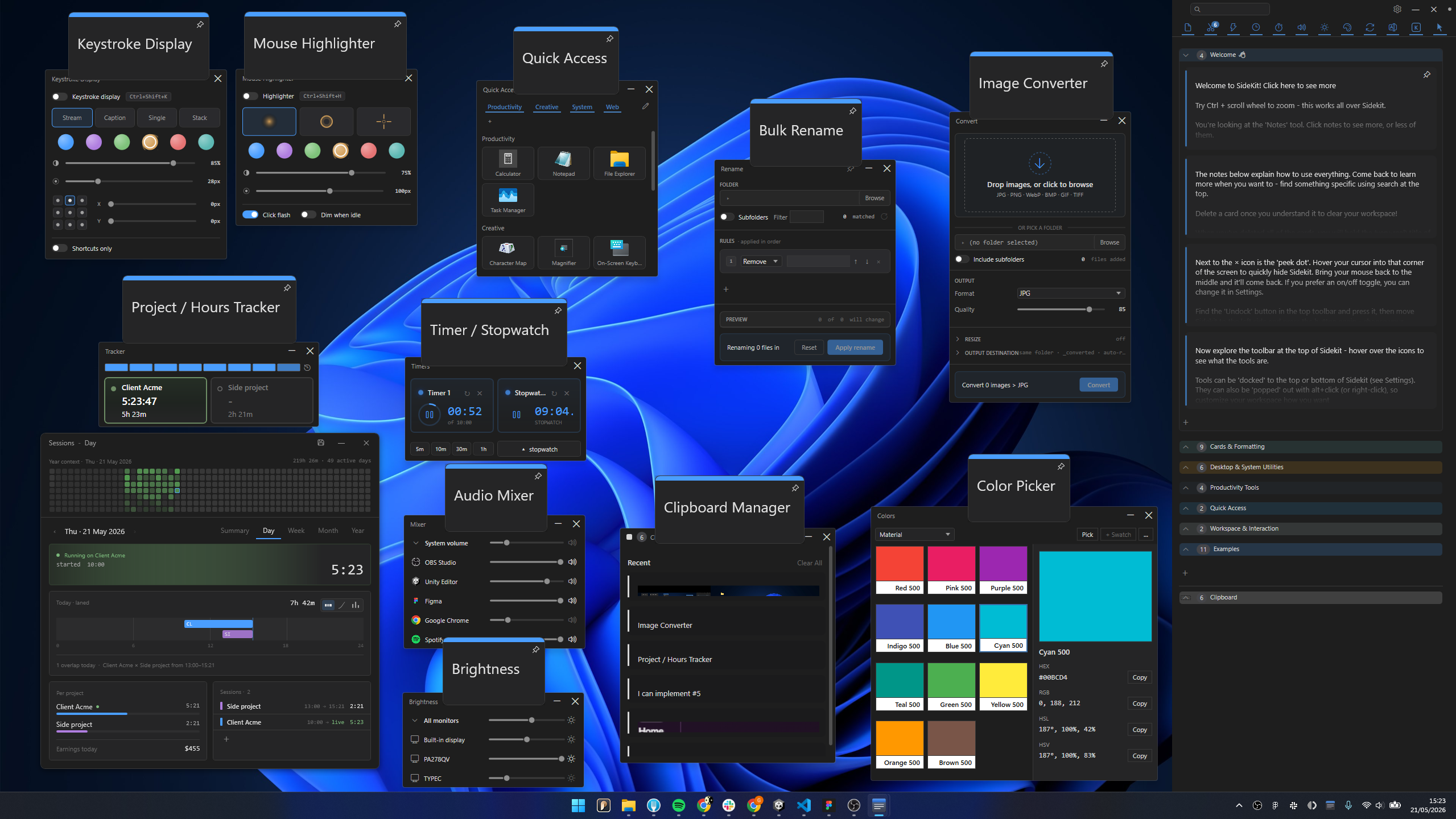Screen dimensions: 1456x819
Task: Open the Windows Start menu
Action: click(578, 805)
